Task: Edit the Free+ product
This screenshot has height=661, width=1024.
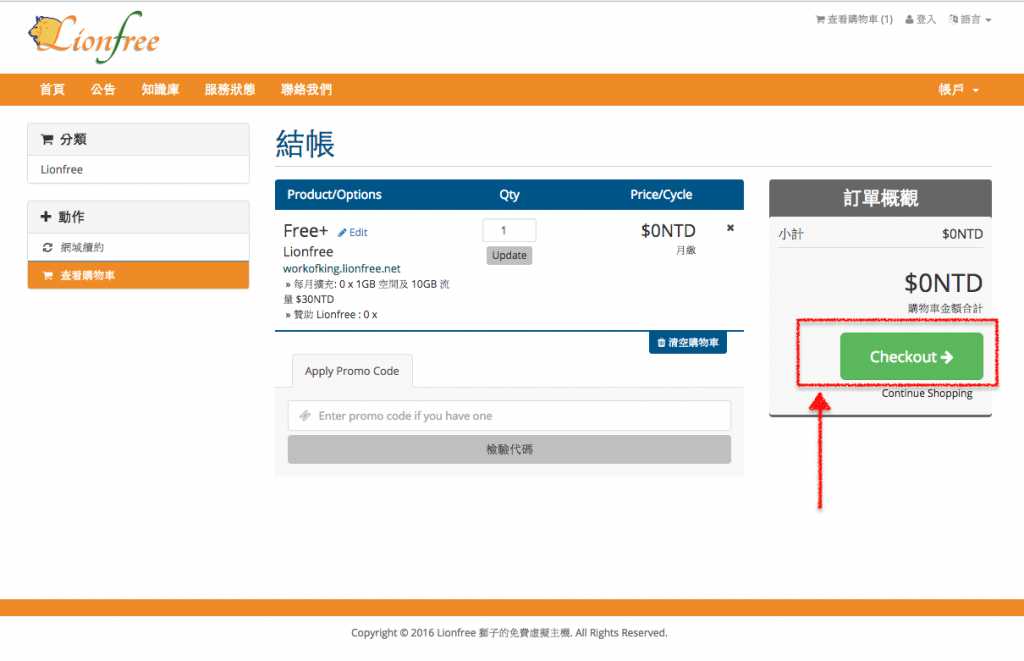Action: (x=353, y=233)
